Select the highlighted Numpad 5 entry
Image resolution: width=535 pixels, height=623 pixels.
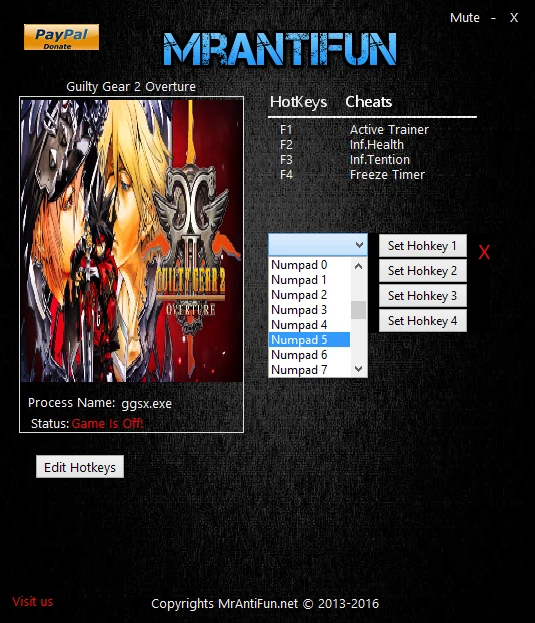pyautogui.click(x=310, y=340)
